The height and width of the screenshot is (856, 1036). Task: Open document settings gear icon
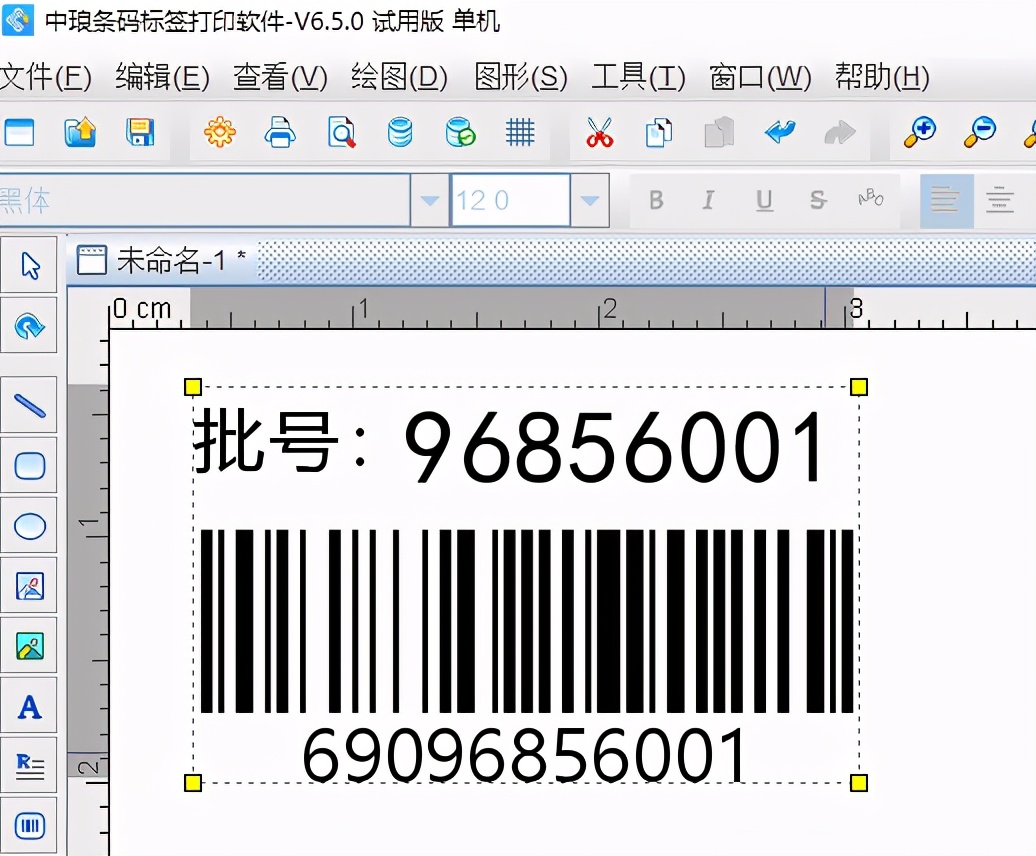(x=219, y=132)
